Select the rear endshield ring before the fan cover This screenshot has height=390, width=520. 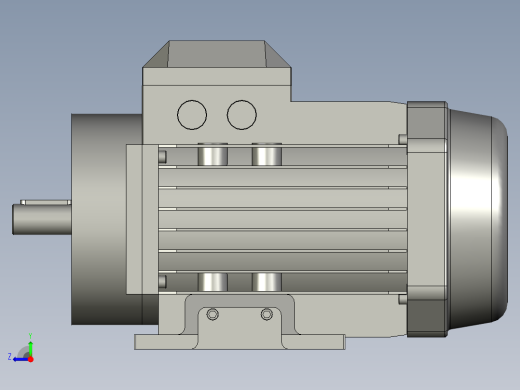(x=427, y=219)
